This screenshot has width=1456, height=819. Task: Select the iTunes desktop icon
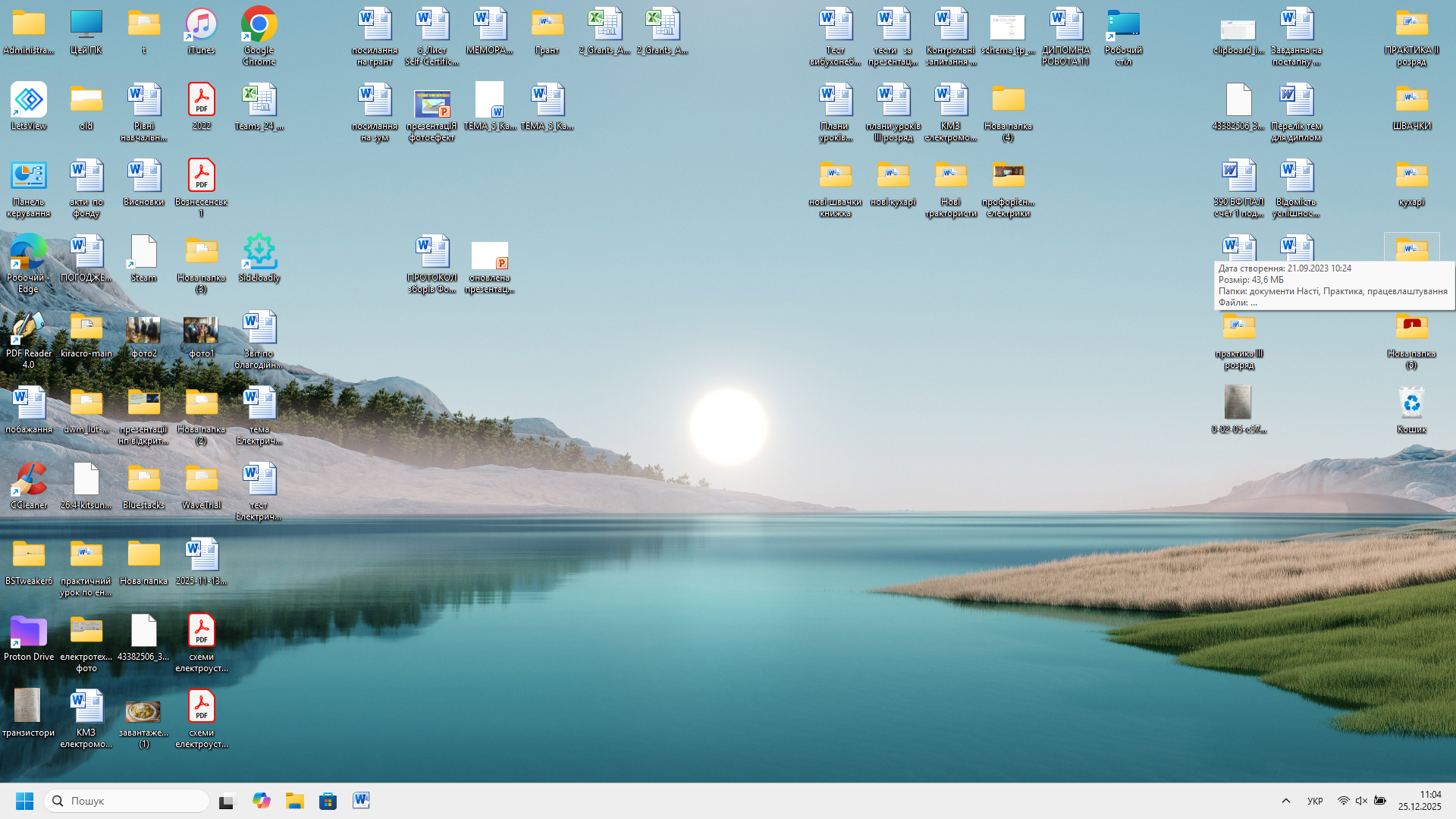coord(201,26)
